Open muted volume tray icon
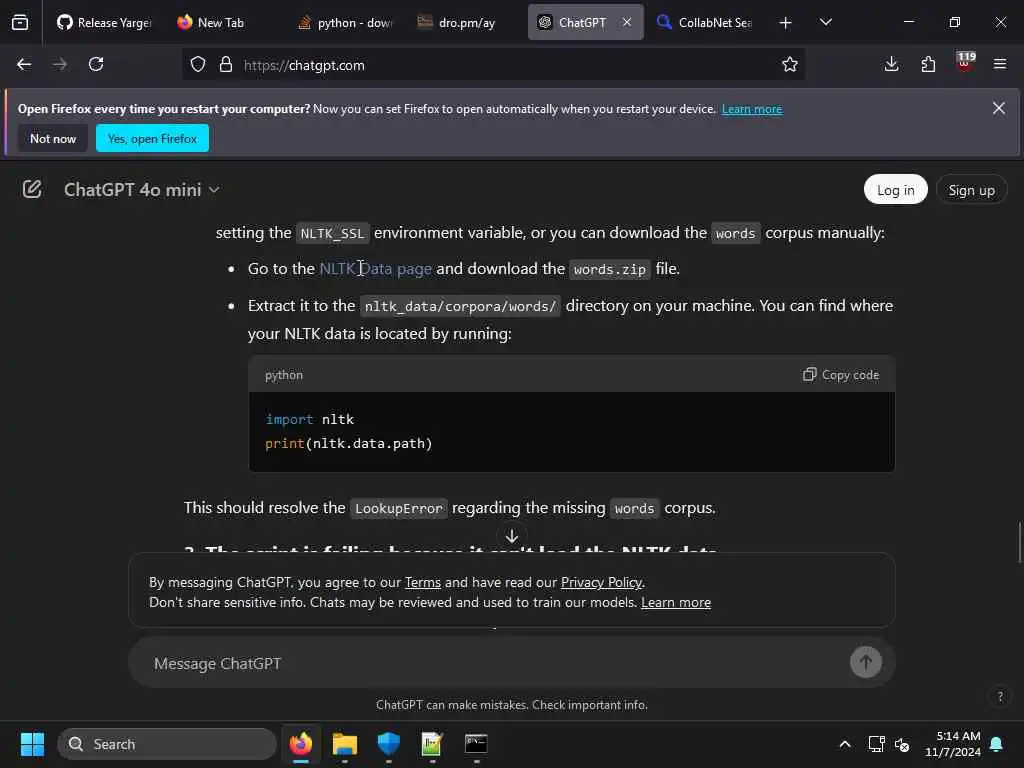1024x768 pixels. coord(902,744)
